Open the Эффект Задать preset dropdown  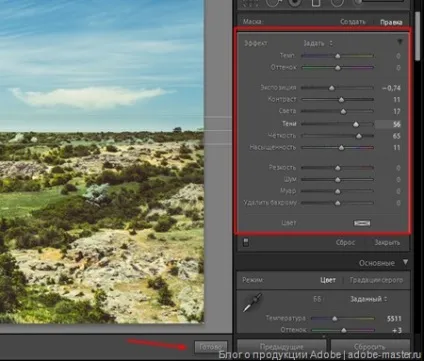318,43
